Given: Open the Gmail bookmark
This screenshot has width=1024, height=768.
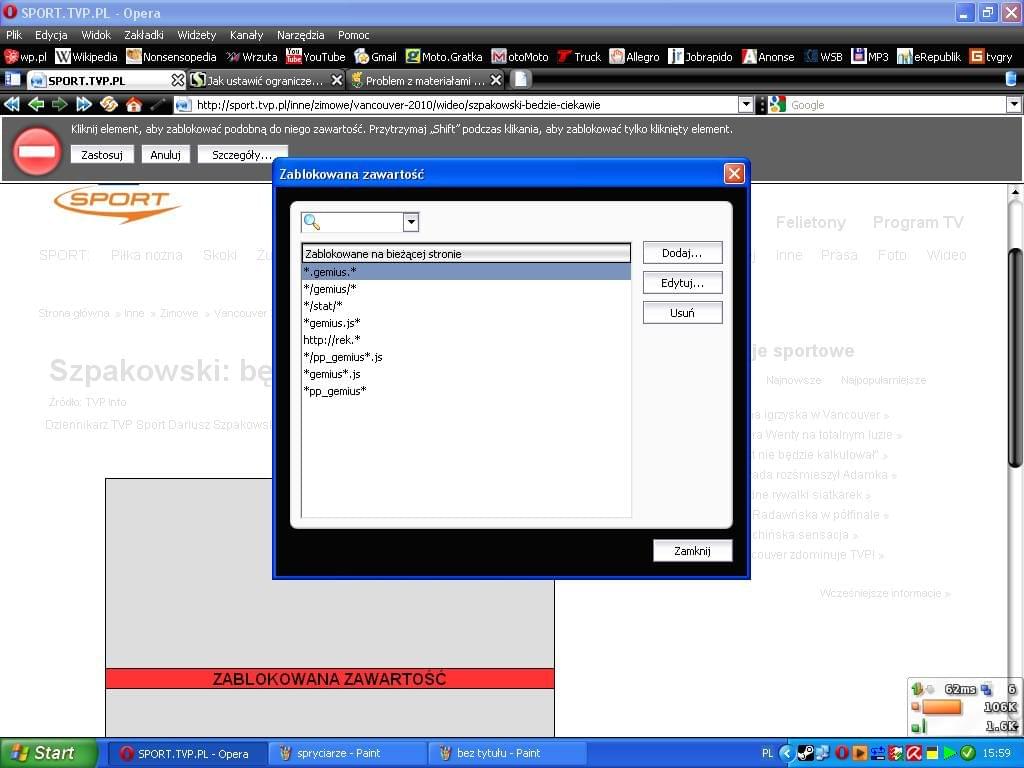Looking at the screenshot, I should (376, 57).
